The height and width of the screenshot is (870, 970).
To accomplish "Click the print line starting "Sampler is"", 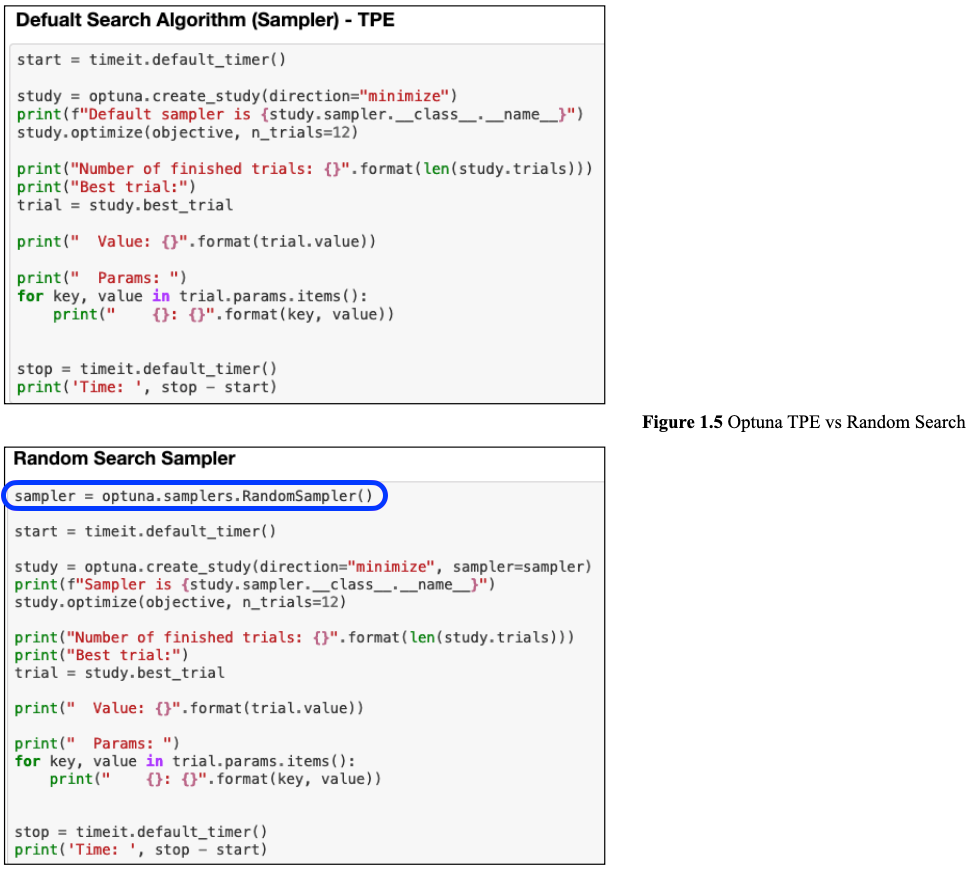I will tap(254, 584).
